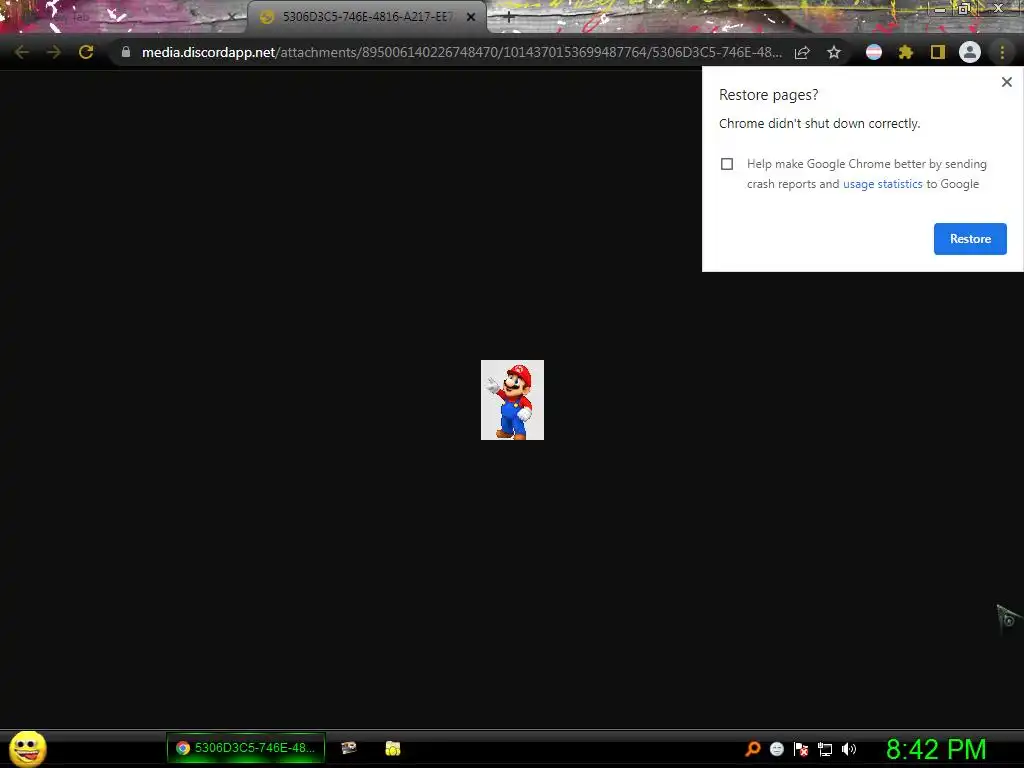1024x768 pixels.
Task: Click the round face tray icon
Action: tap(776, 749)
